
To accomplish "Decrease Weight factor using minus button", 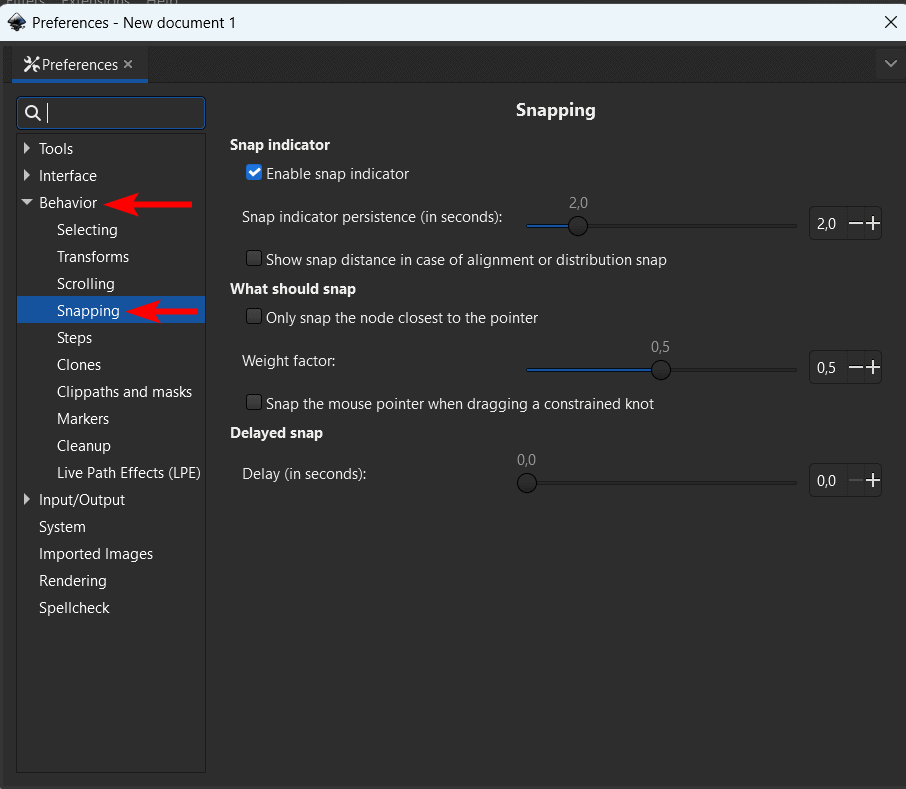I will click(855, 368).
